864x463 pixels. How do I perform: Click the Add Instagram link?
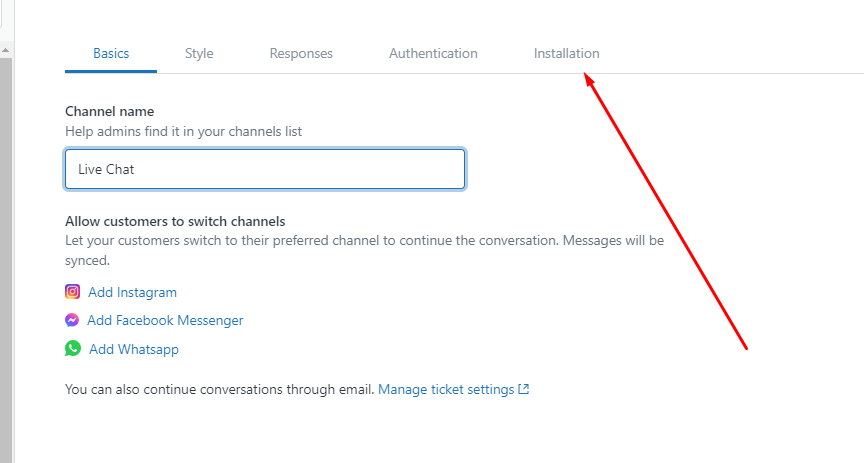[x=132, y=293]
